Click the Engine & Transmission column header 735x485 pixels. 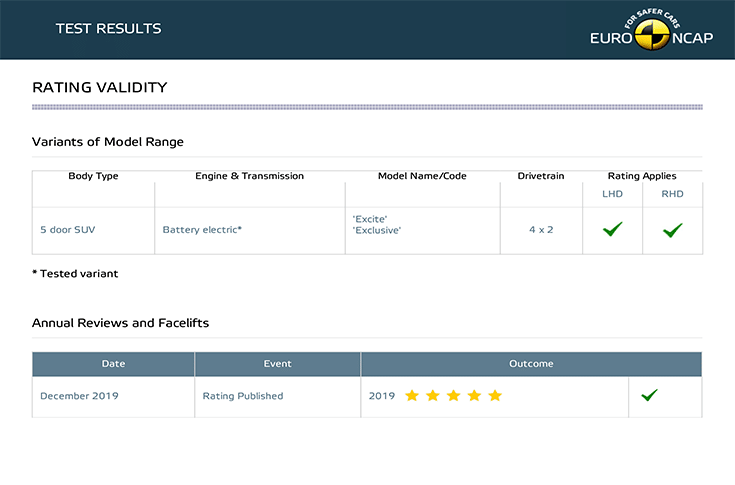pos(249,176)
